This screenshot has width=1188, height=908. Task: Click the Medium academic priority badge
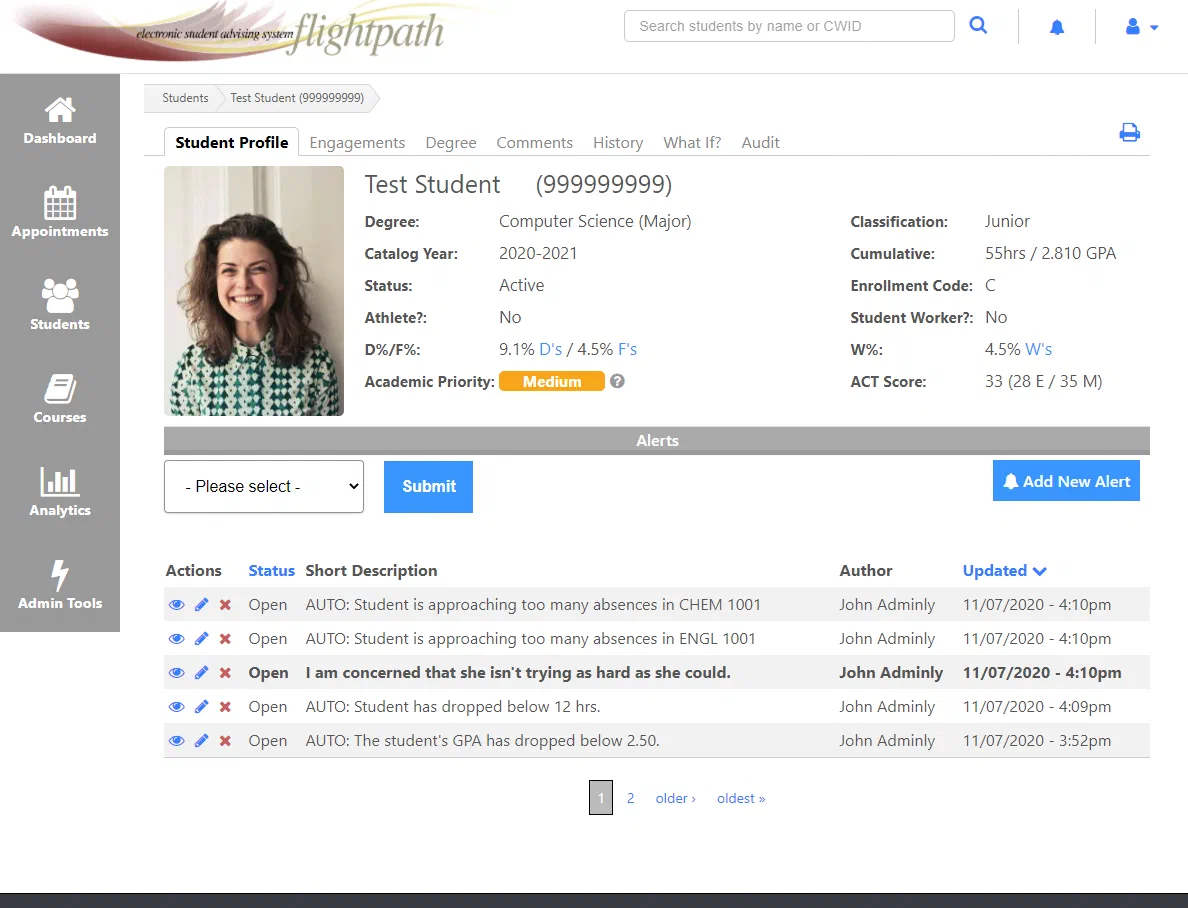(552, 381)
